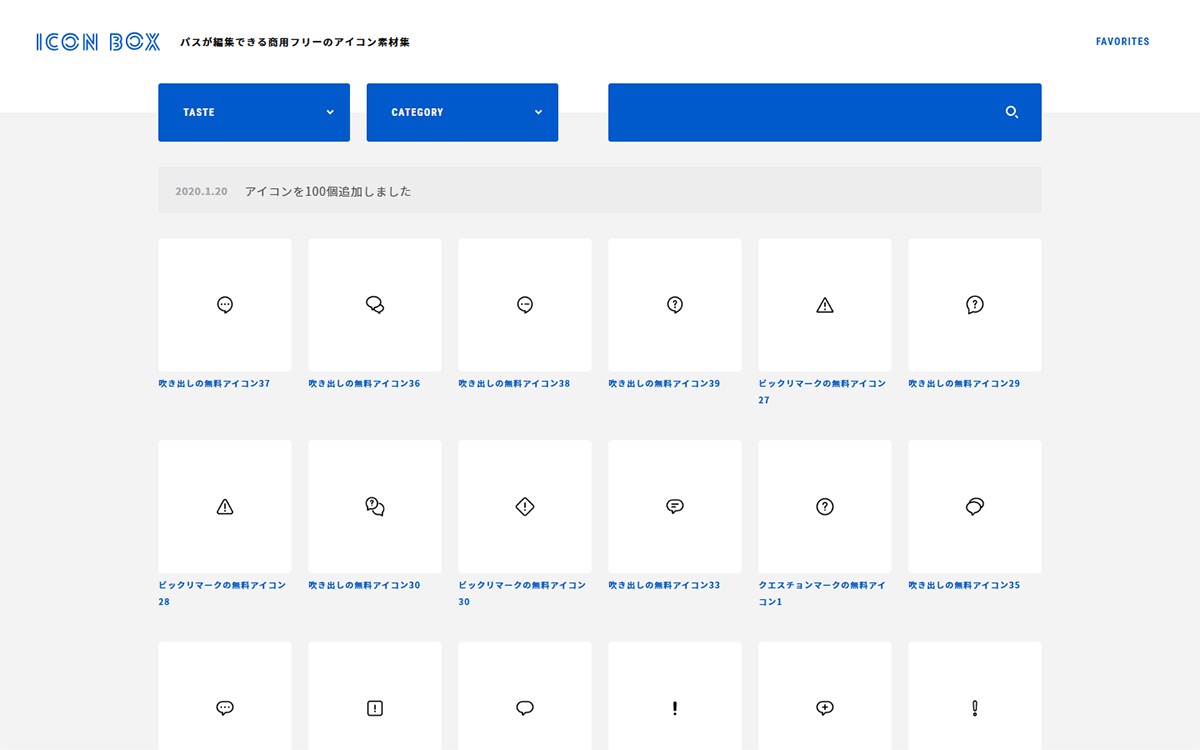Select the warning triangle icon 27
1200x750 pixels.
824,304
